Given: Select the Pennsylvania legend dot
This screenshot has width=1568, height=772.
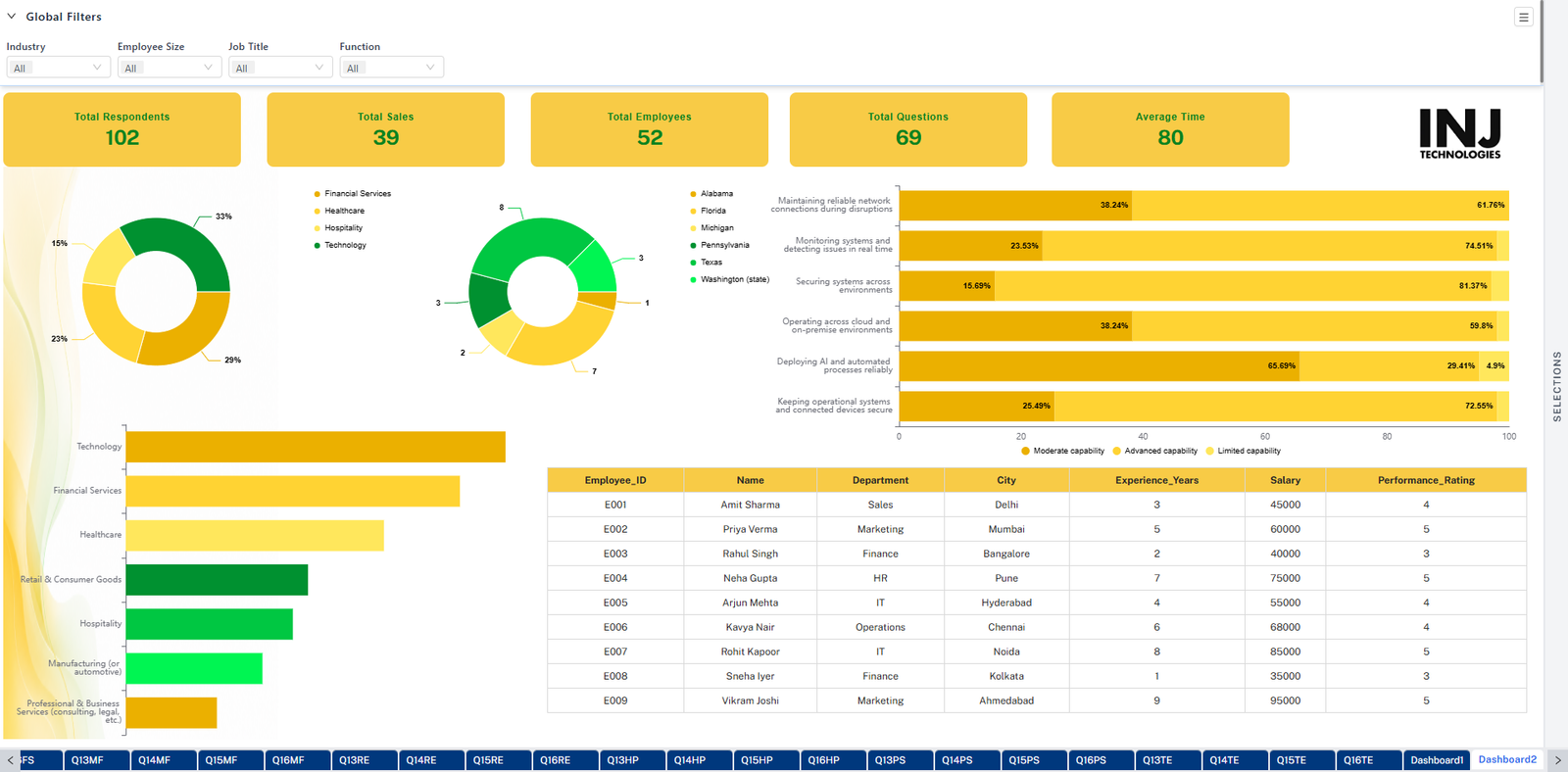Looking at the screenshot, I should click(693, 245).
